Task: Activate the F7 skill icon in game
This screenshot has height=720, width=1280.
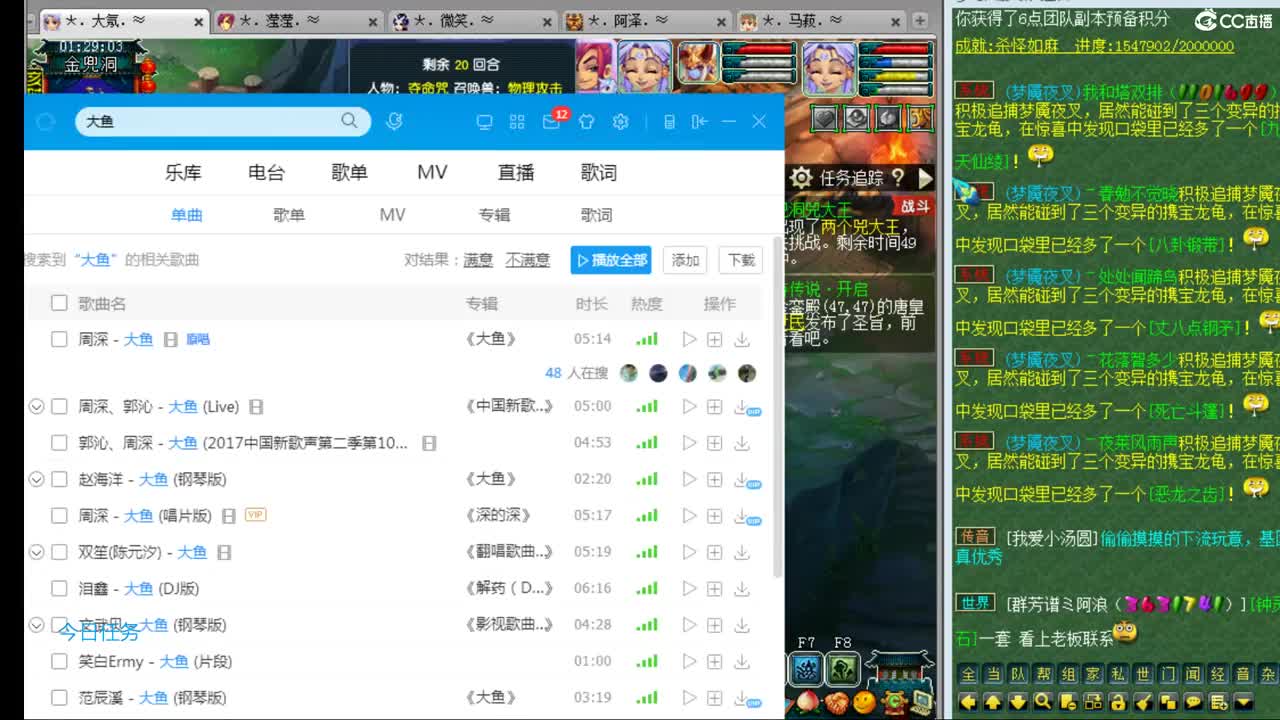Action: 807,667
